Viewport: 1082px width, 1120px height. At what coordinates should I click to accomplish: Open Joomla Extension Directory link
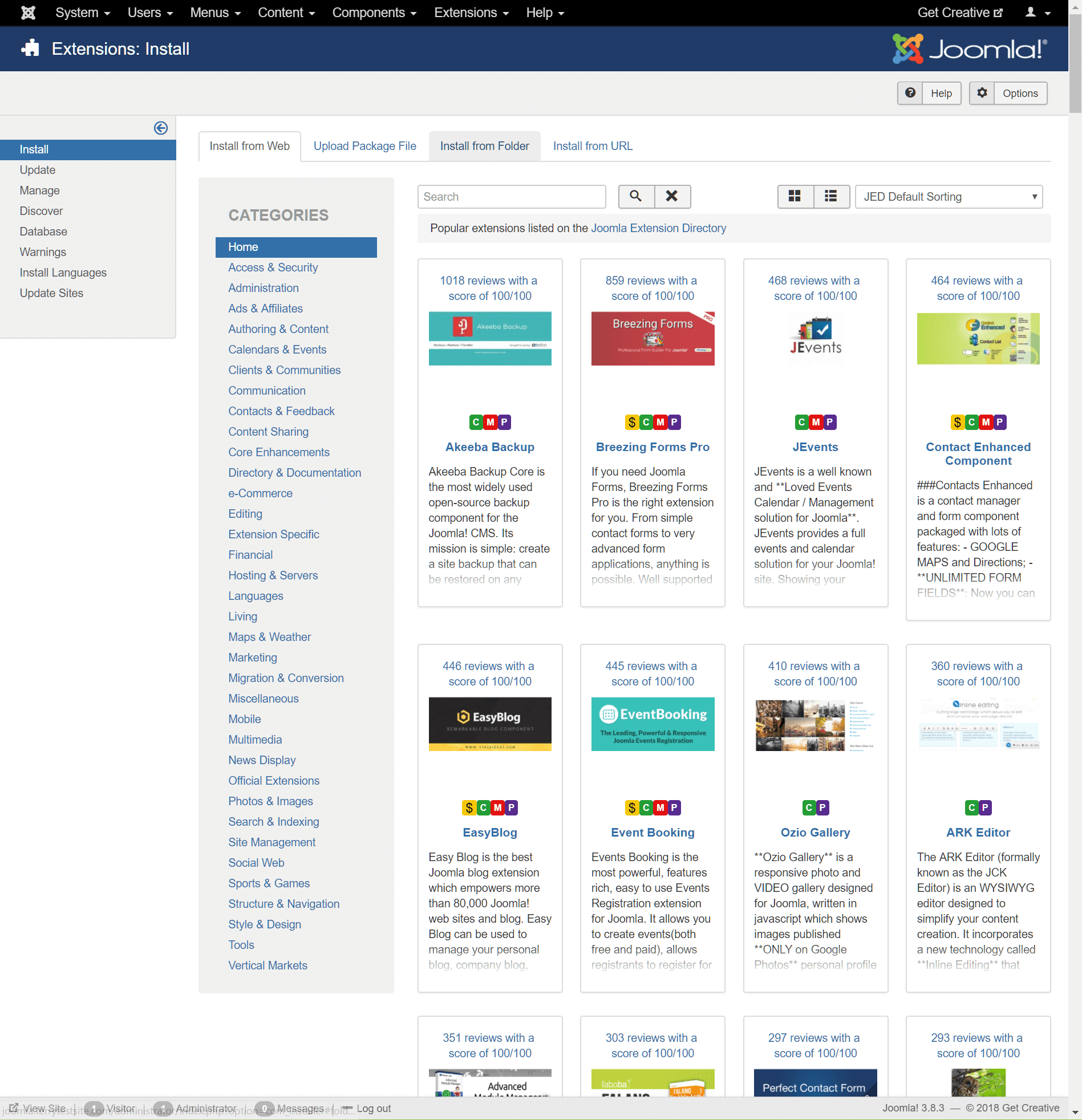(658, 228)
